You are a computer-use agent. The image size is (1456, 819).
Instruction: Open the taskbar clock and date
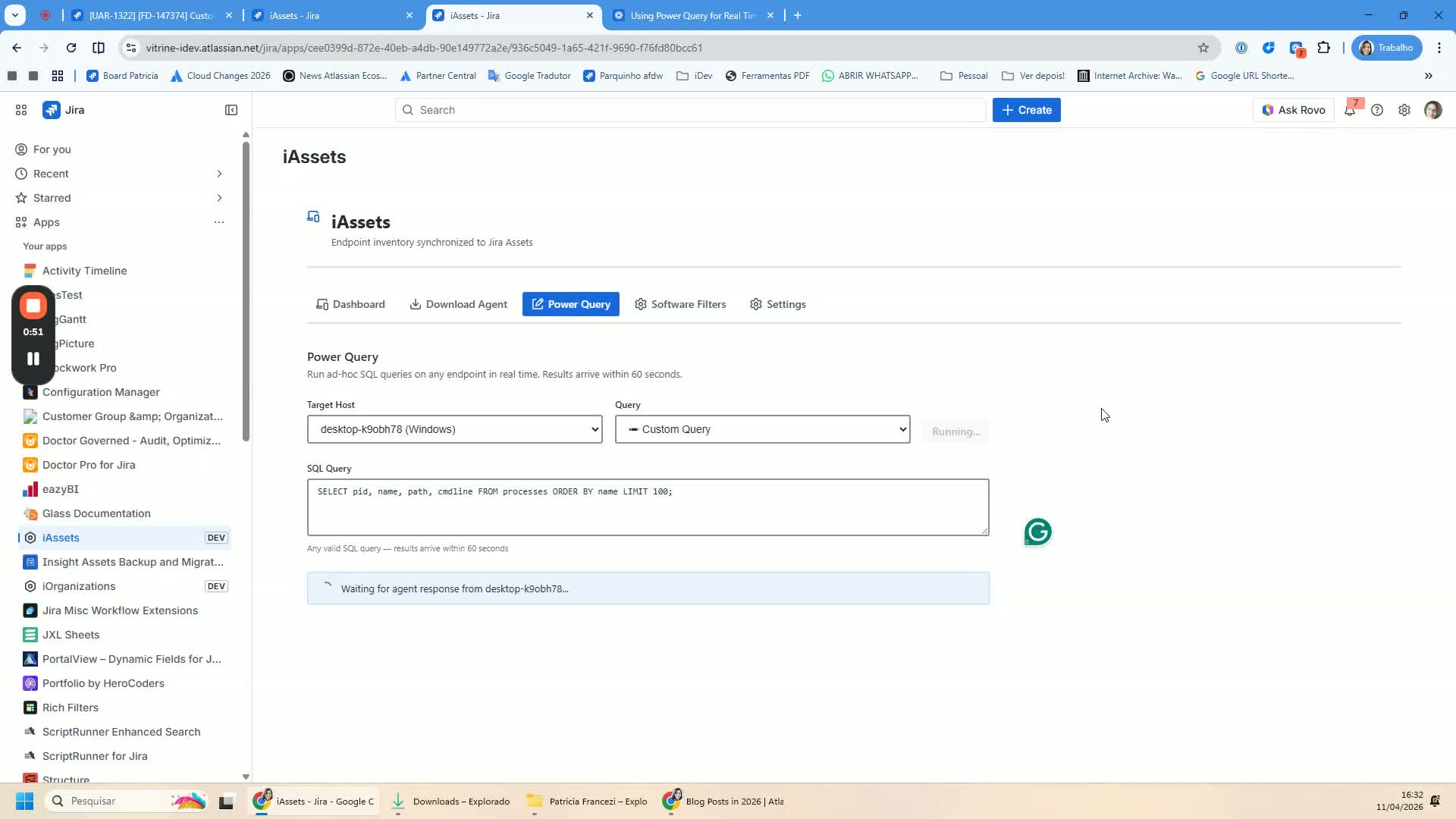(x=1400, y=801)
